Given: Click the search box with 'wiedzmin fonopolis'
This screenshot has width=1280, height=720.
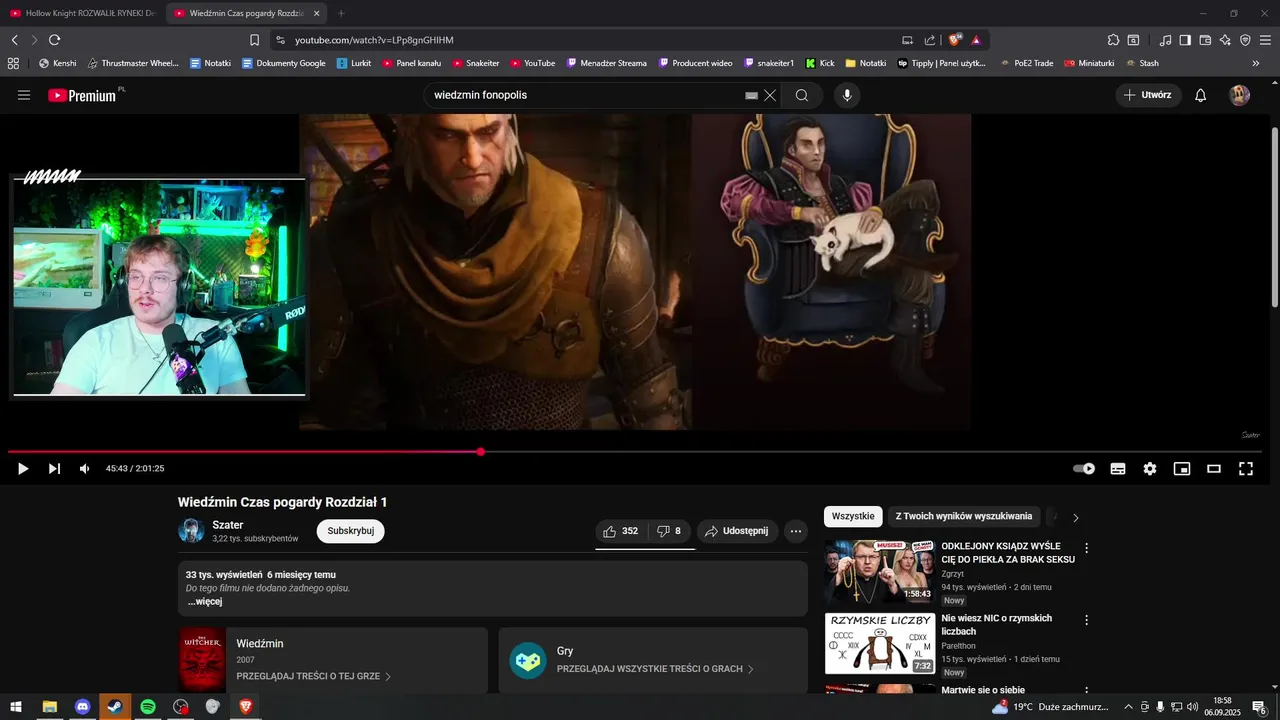Looking at the screenshot, I should coord(585,95).
